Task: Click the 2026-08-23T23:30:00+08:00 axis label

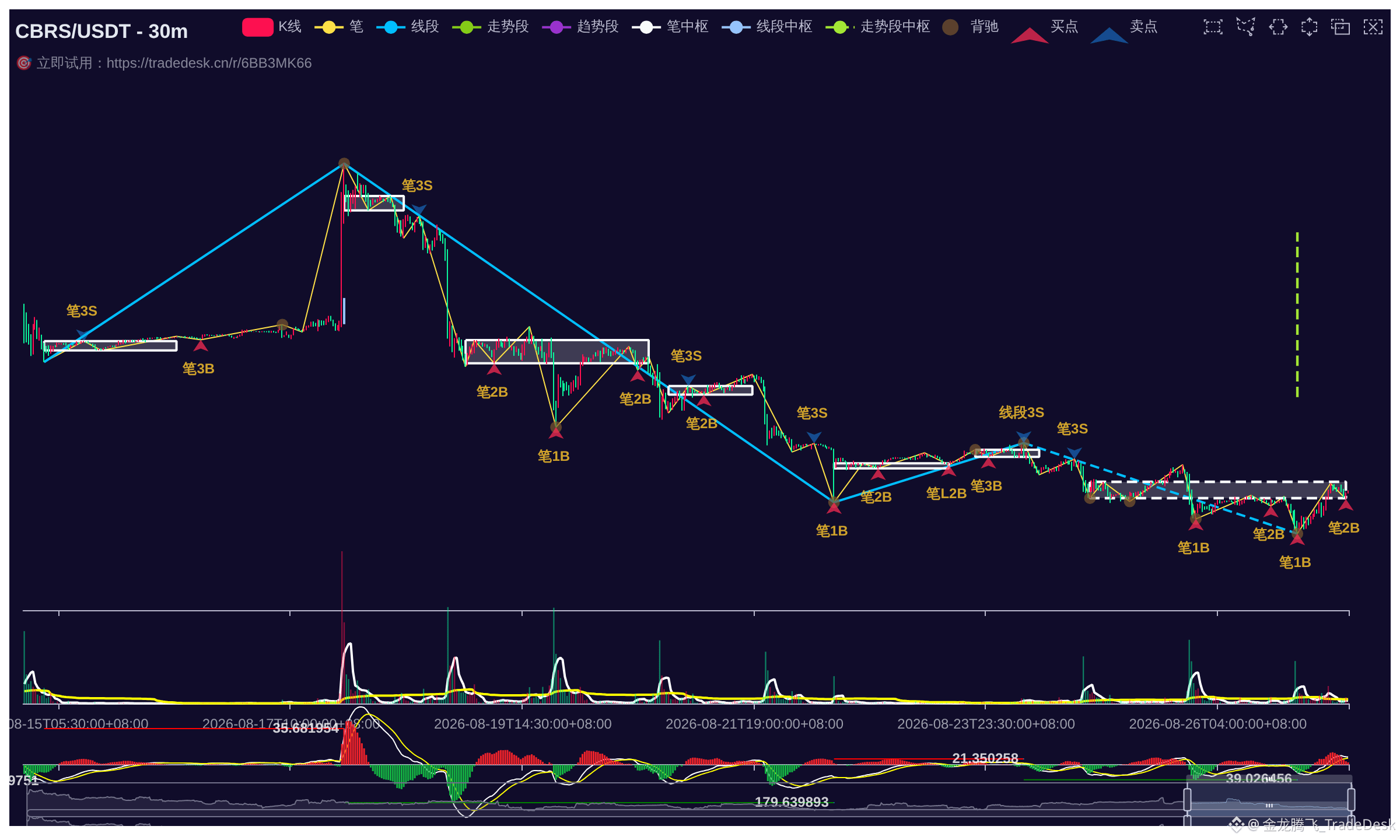Action: coord(986,724)
